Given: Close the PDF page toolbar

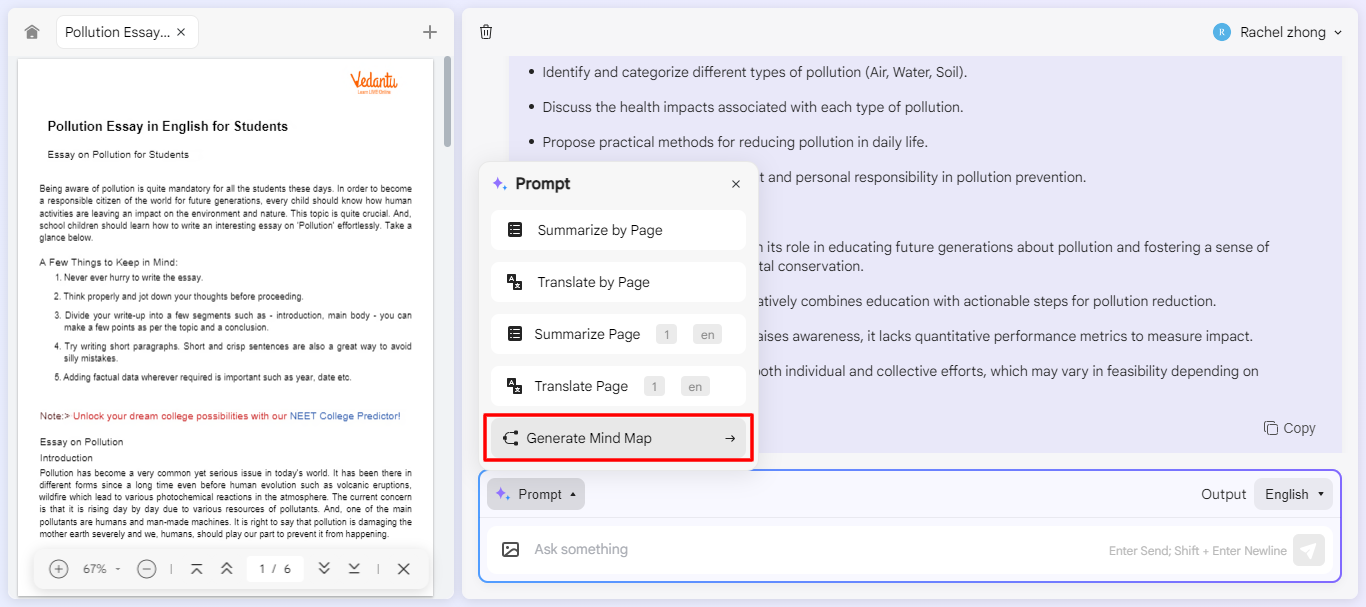Looking at the screenshot, I should click(x=403, y=568).
